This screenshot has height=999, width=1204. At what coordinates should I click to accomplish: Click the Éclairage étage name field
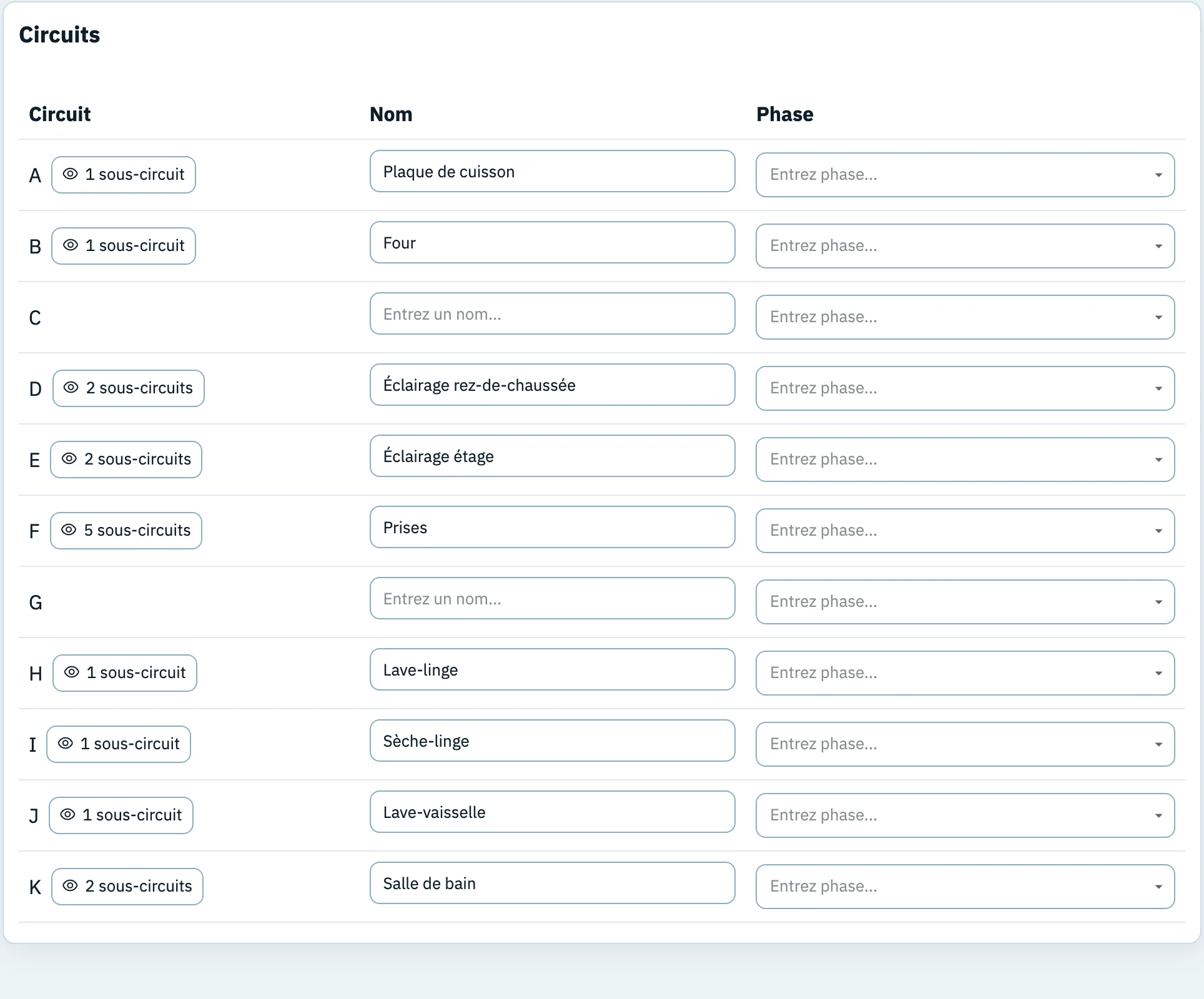[x=553, y=456]
